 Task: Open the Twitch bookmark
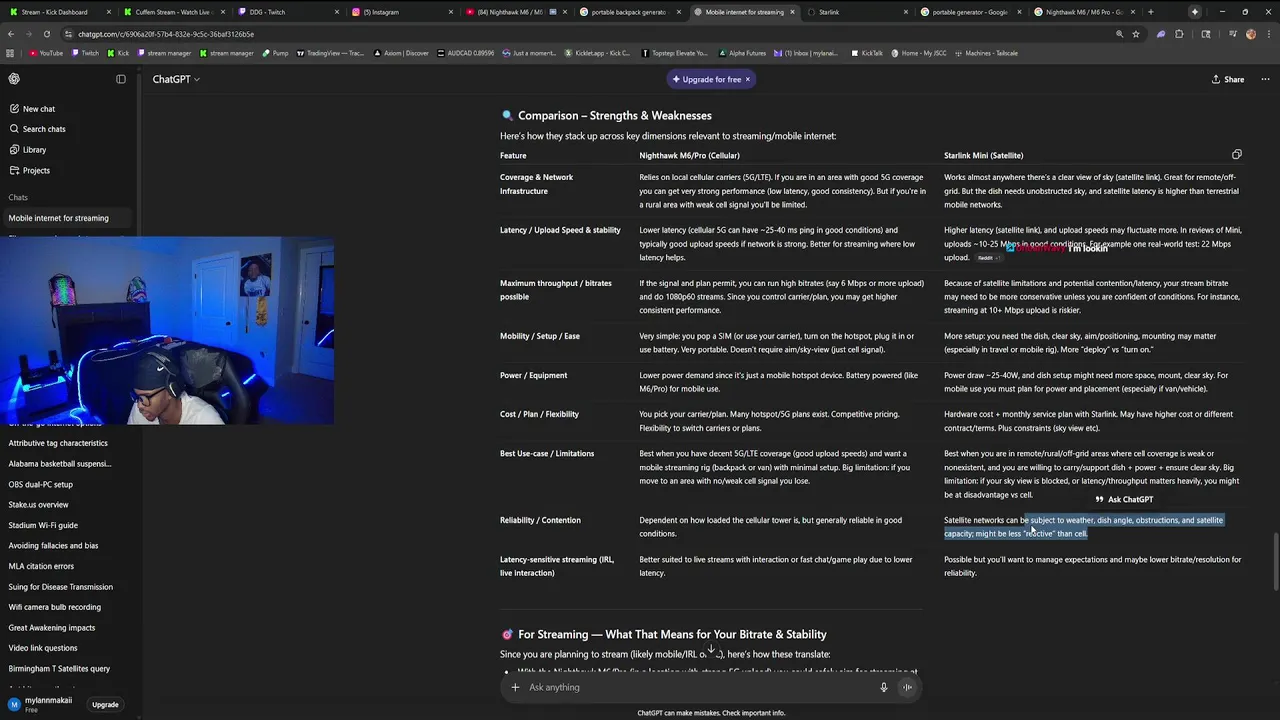(85, 53)
